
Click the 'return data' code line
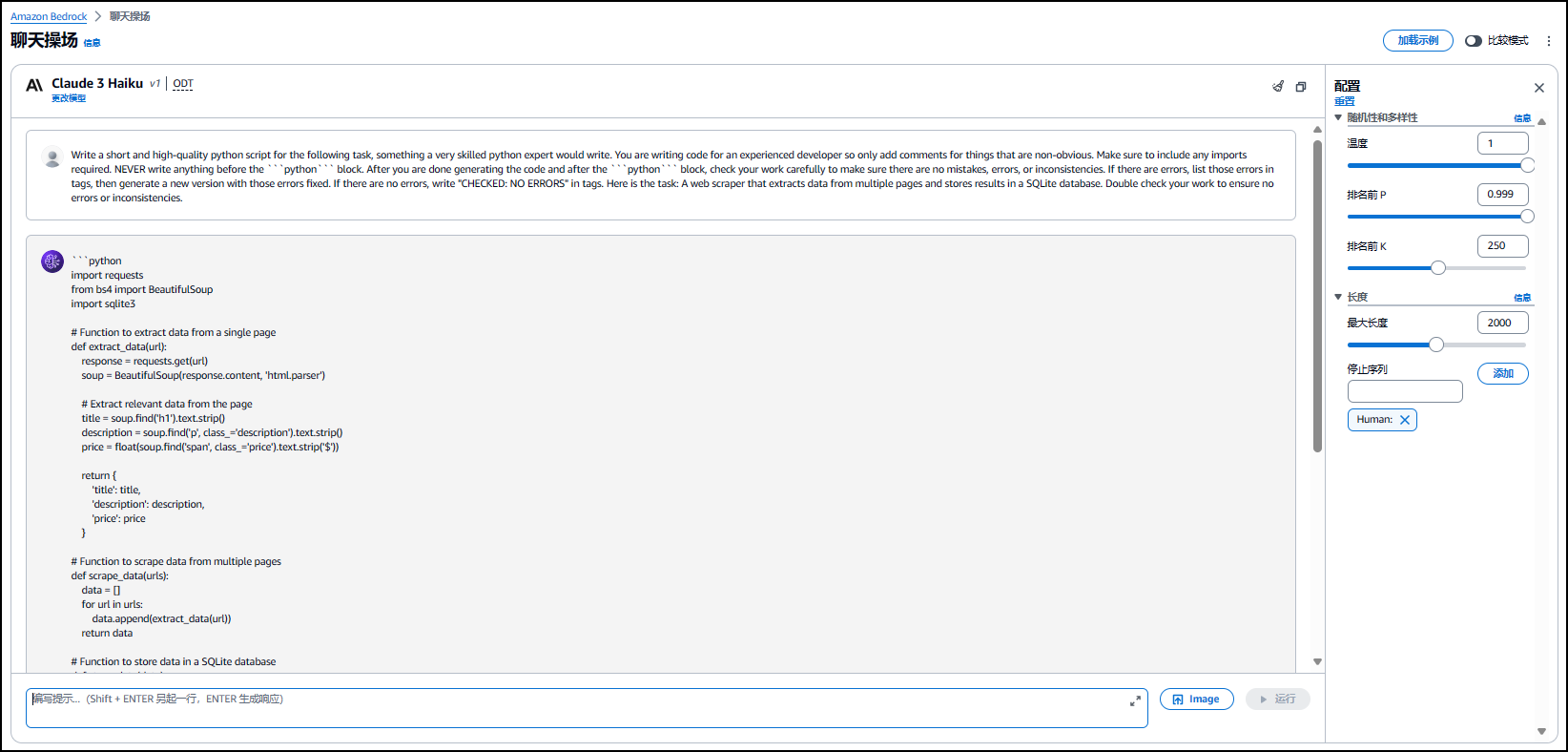[x=107, y=634]
